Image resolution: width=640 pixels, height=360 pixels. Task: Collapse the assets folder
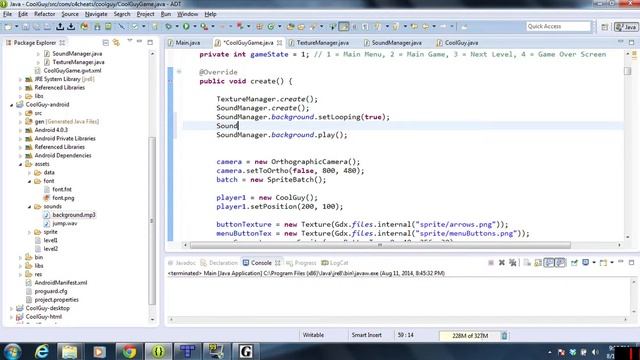[20, 164]
